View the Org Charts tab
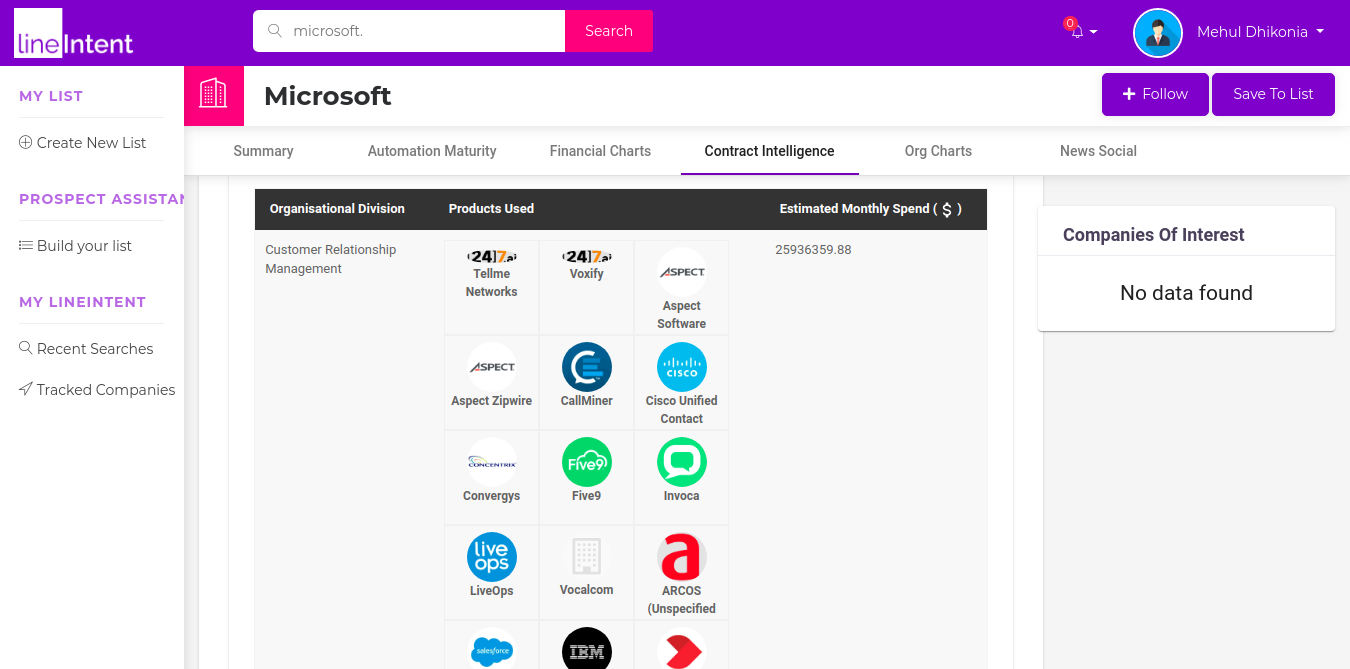Image resolution: width=1350 pixels, height=669 pixels. [x=938, y=151]
